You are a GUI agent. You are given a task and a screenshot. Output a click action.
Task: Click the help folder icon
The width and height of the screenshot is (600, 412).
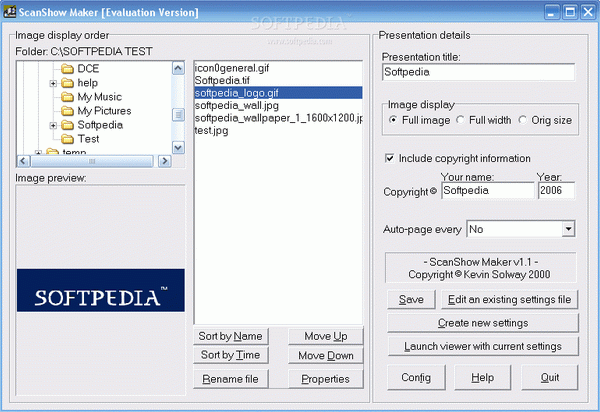67,83
